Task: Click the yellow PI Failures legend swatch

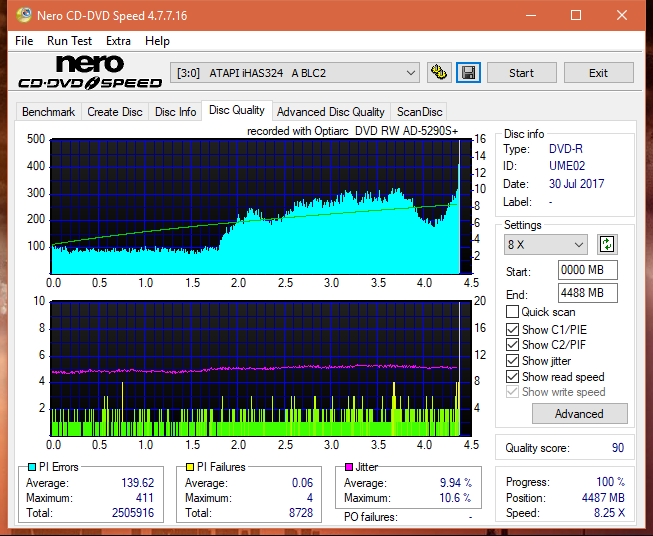Action: [190, 467]
